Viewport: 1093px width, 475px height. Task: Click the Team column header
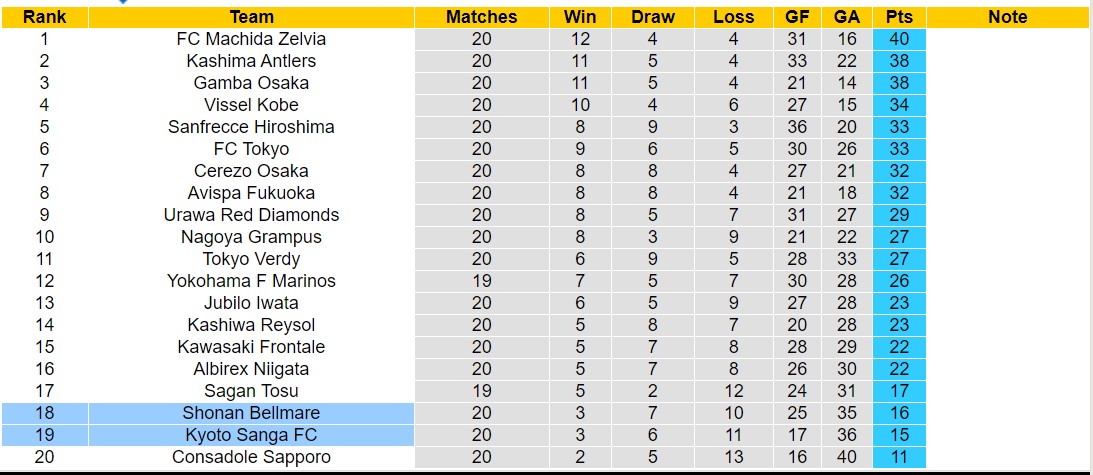(251, 17)
